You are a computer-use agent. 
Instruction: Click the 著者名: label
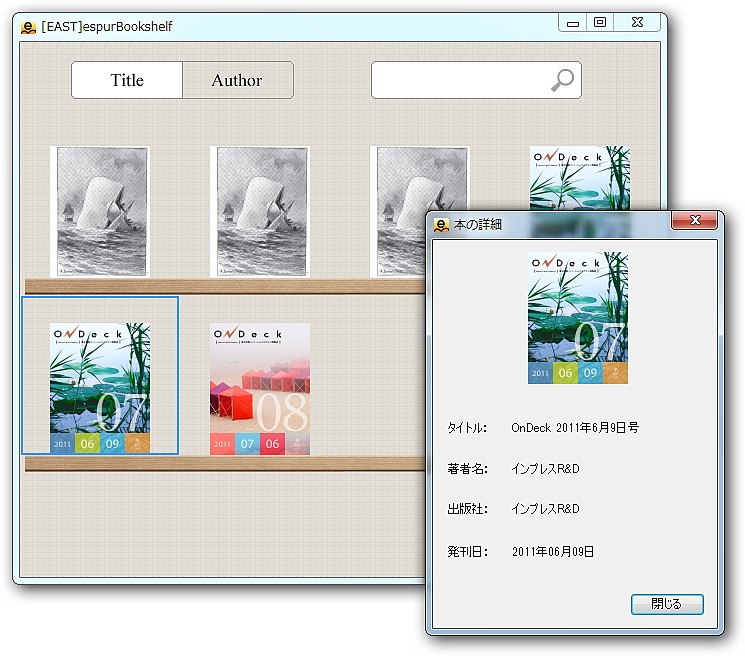click(467, 469)
